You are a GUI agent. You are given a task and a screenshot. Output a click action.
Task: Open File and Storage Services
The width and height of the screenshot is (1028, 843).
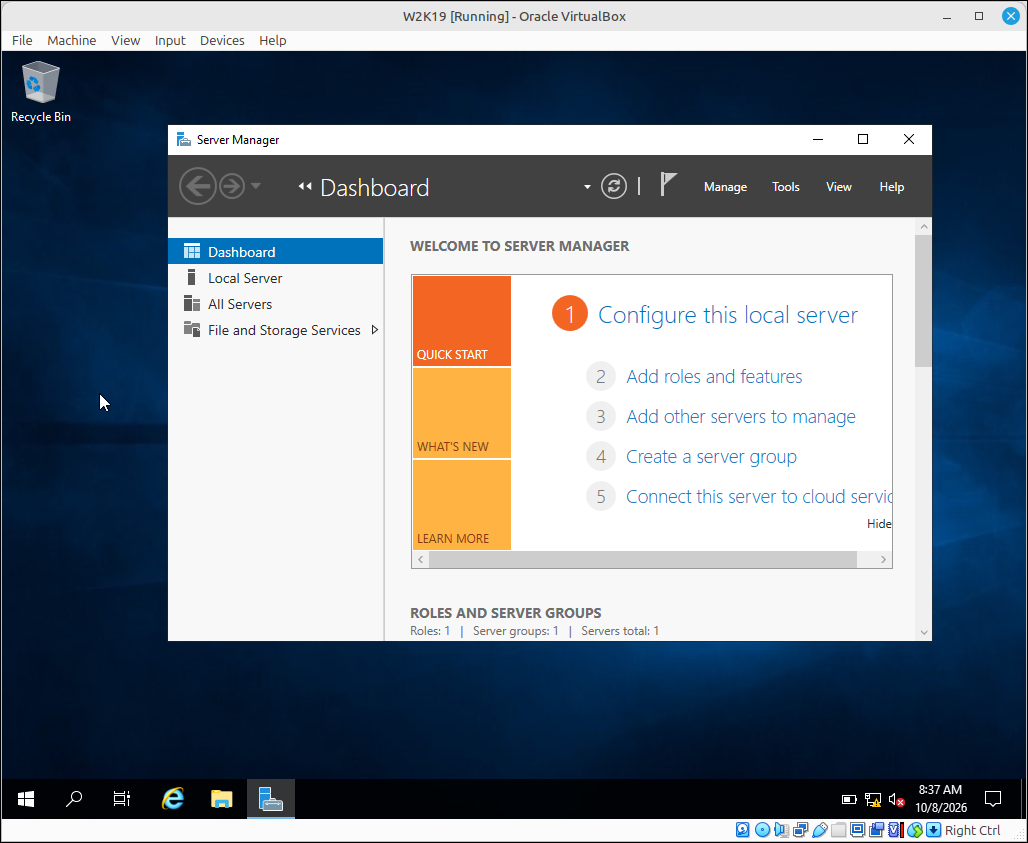point(275,330)
